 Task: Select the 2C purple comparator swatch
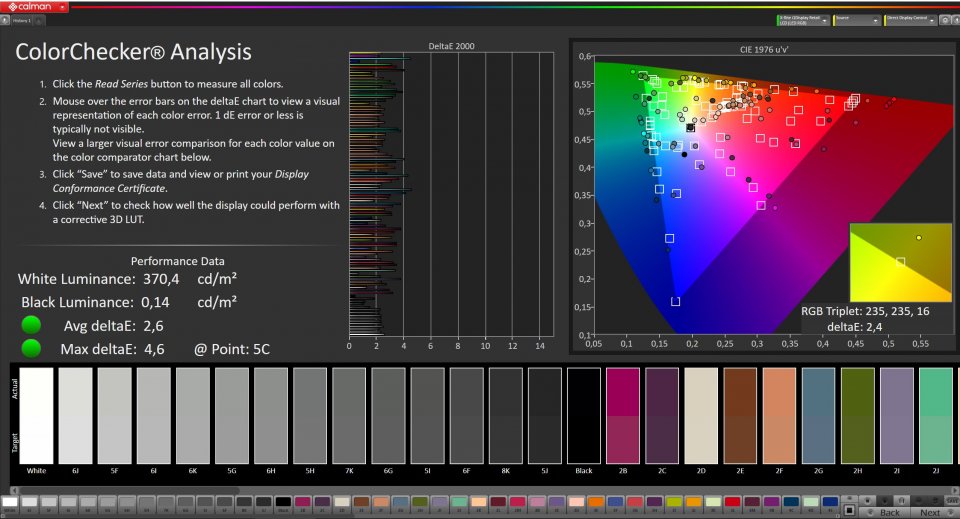click(662, 416)
